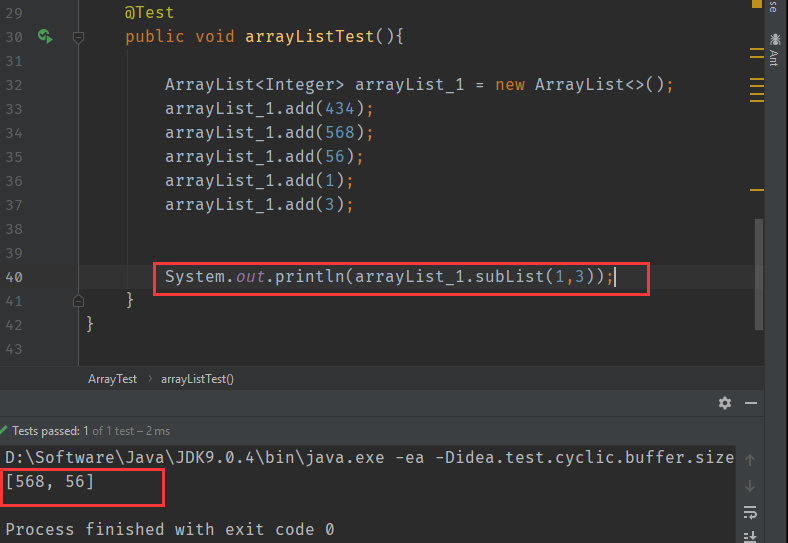
Task: Toggle soft-wrap in the console
Action: coord(750,512)
